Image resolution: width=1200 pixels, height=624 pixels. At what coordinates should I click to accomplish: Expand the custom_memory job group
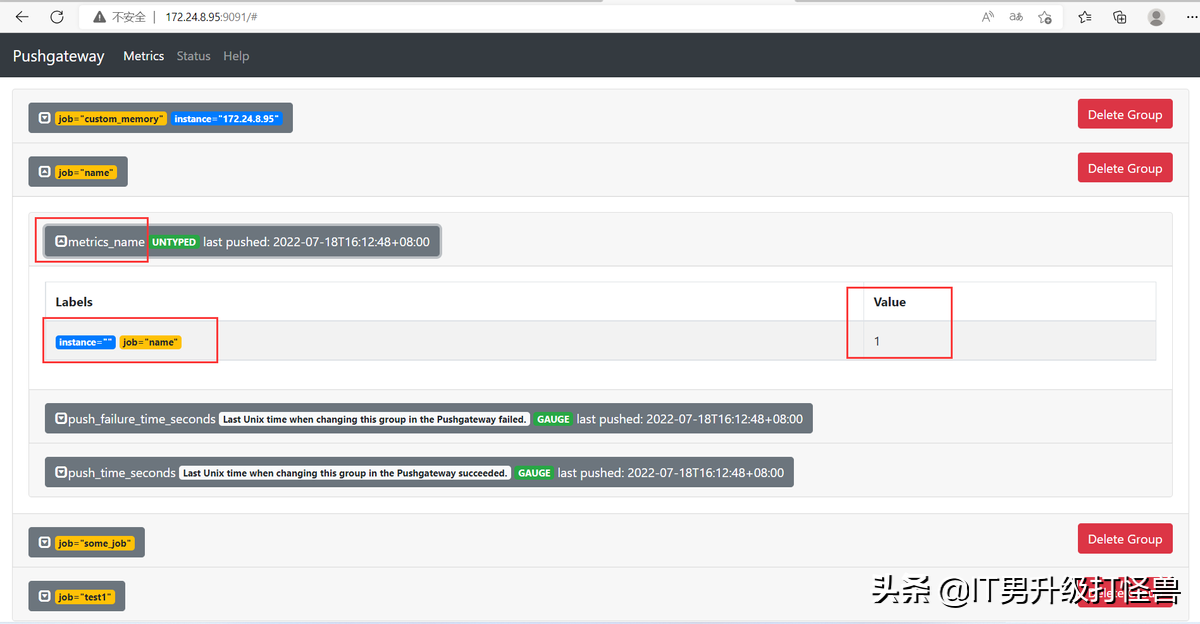[44, 118]
